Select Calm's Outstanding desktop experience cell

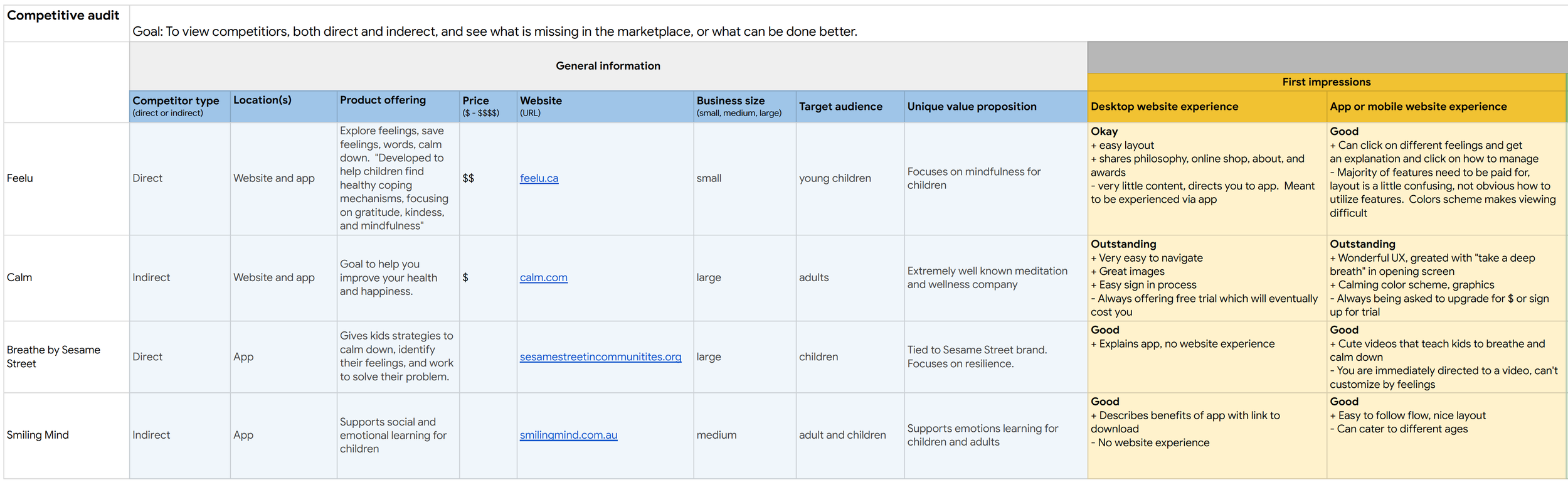point(1207,278)
